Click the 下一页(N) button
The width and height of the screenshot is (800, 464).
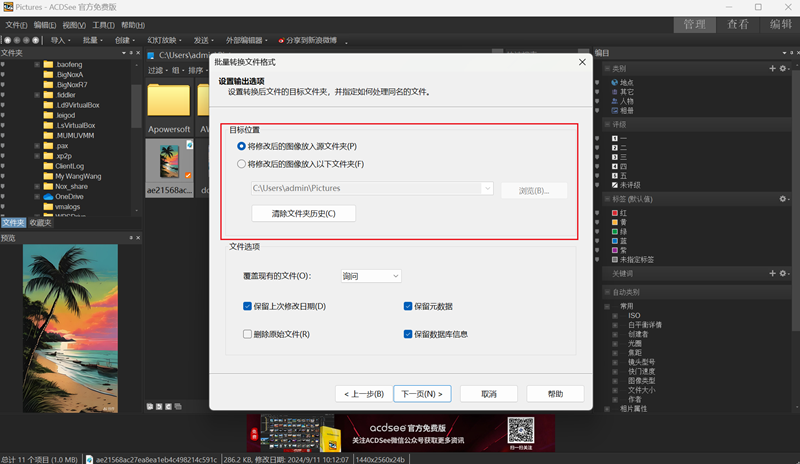(422, 394)
